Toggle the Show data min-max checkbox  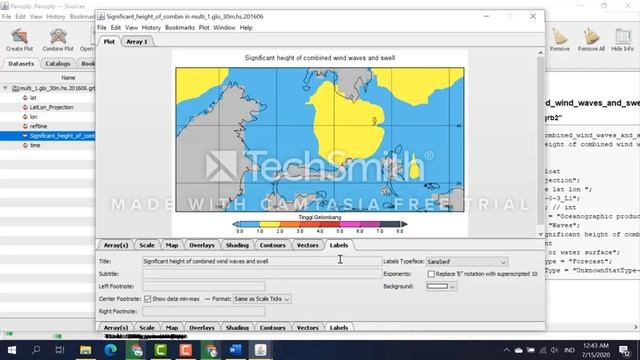tap(148, 299)
